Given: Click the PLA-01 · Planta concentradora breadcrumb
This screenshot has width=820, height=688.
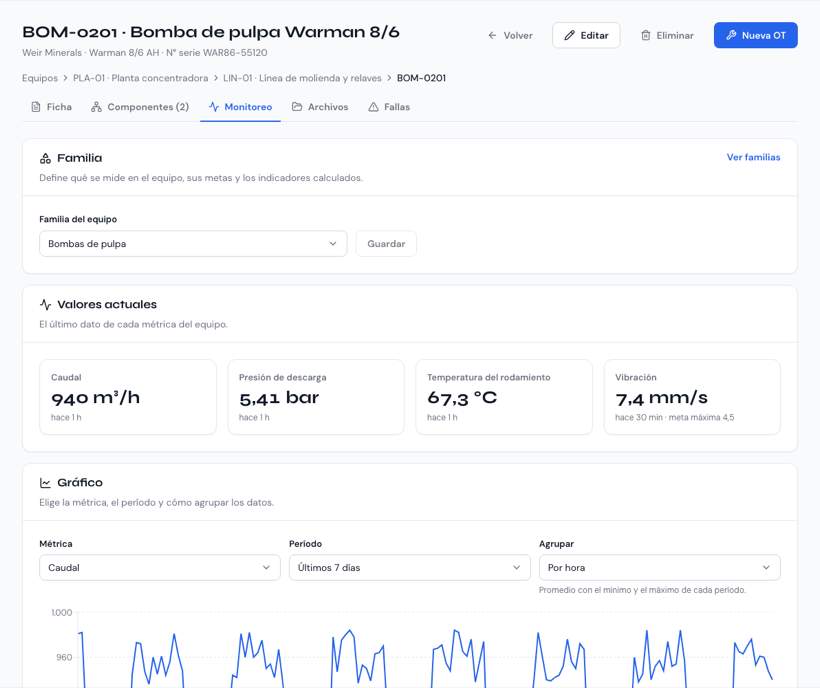Looking at the screenshot, I should click(140, 78).
